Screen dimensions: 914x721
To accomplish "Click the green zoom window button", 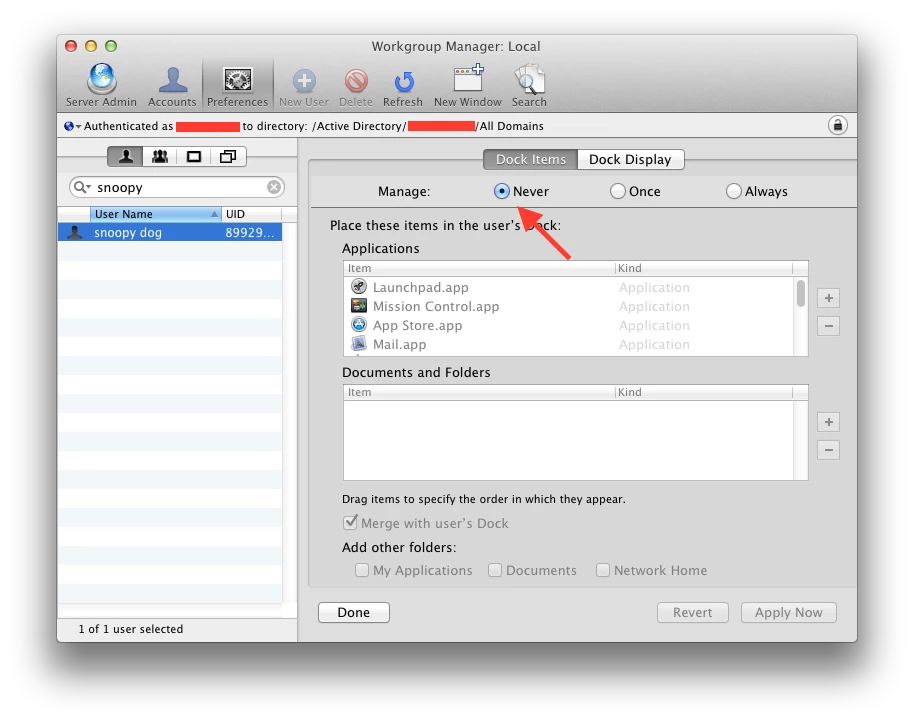I will pyautogui.click(x=111, y=46).
